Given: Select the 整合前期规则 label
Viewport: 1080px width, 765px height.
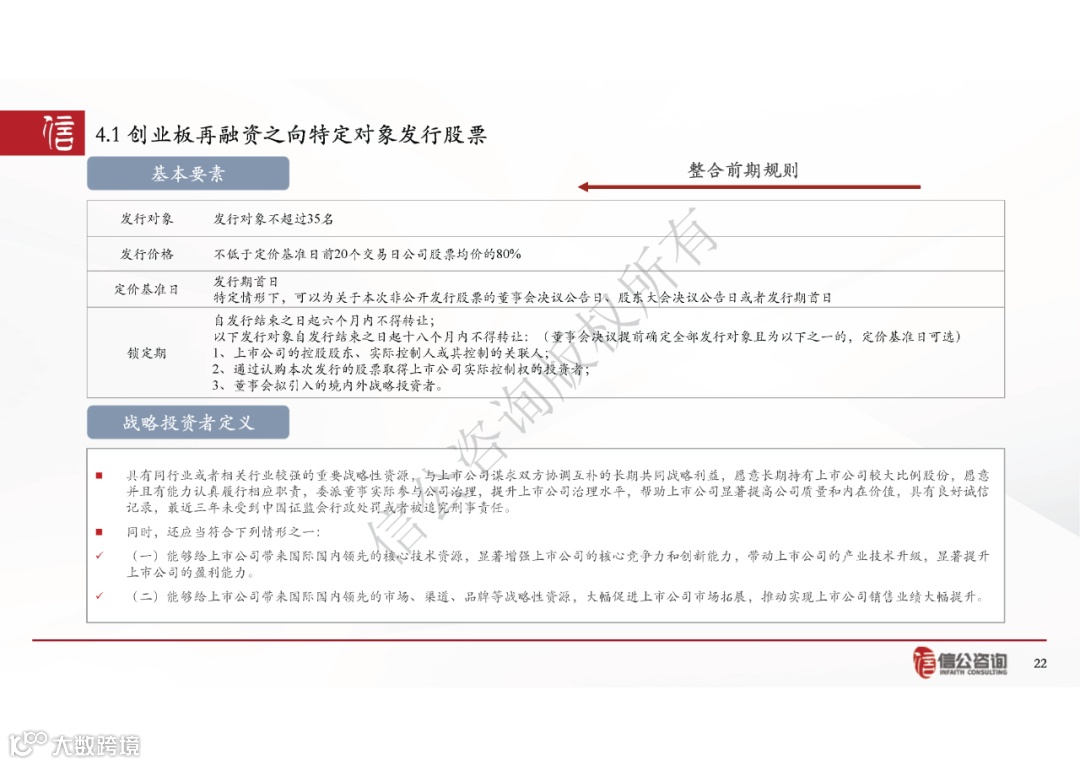Looking at the screenshot, I should pyautogui.click(x=742, y=170).
